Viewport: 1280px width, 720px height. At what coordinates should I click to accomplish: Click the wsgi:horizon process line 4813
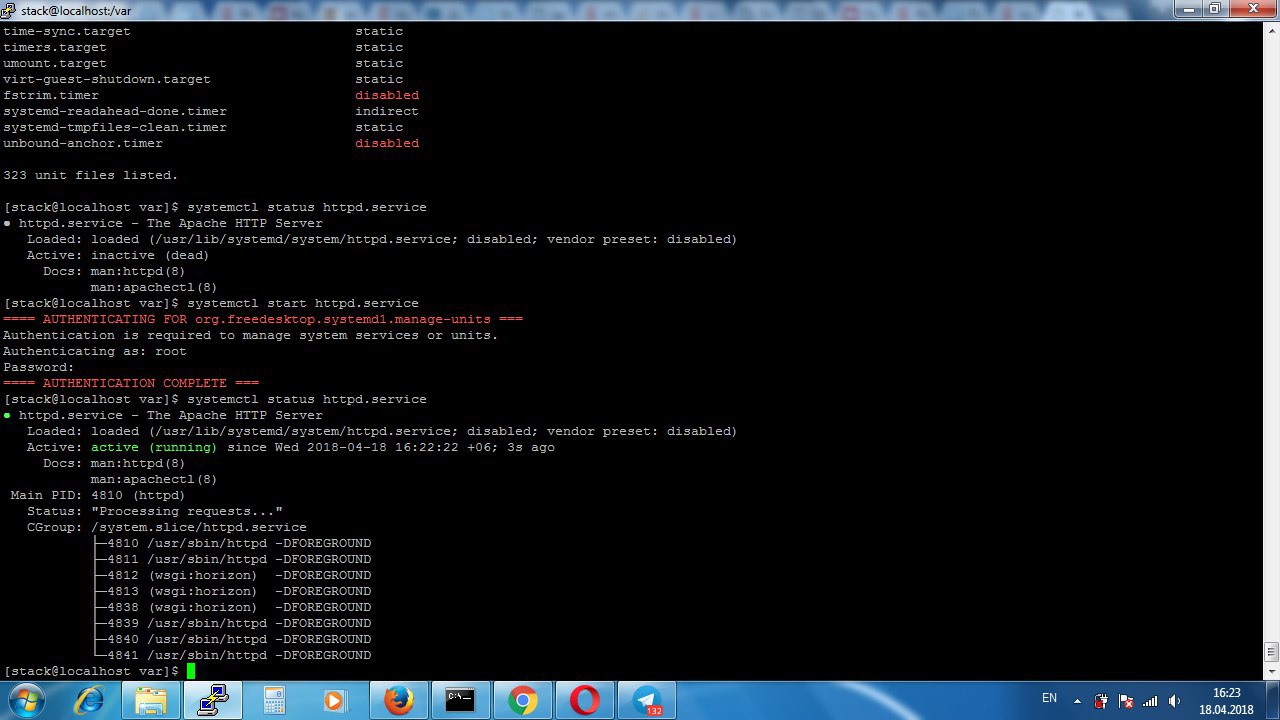pos(232,591)
